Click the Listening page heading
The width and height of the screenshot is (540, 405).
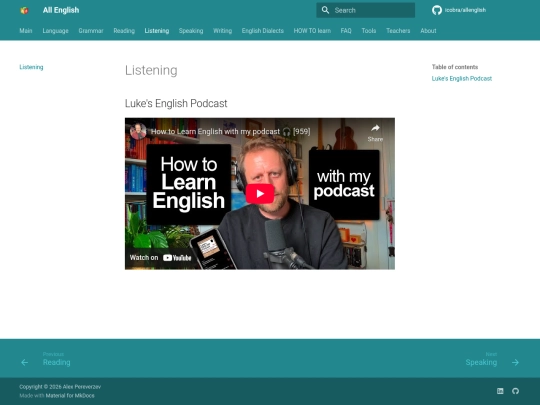point(151,70)
